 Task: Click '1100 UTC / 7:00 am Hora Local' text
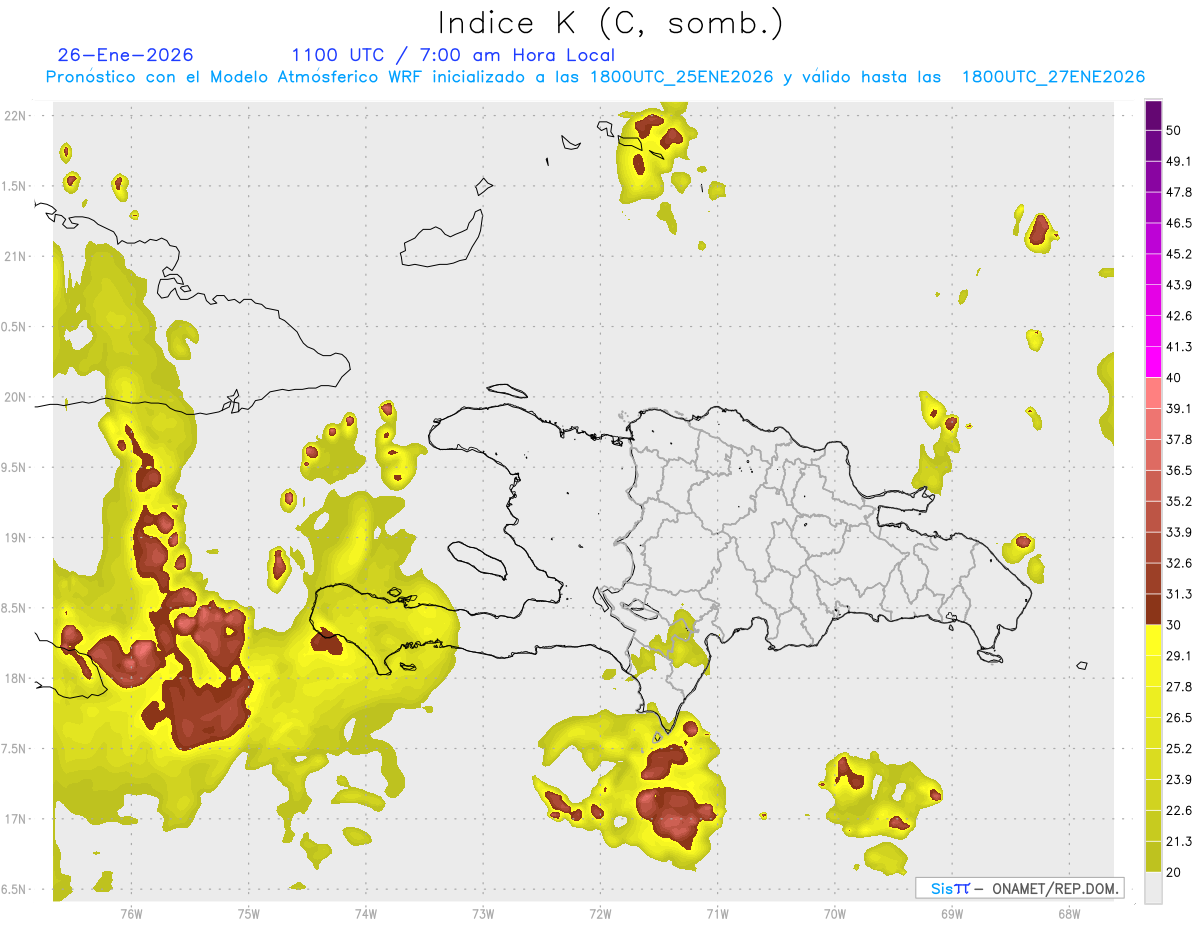pyautogui.click(x=453, y=55)
